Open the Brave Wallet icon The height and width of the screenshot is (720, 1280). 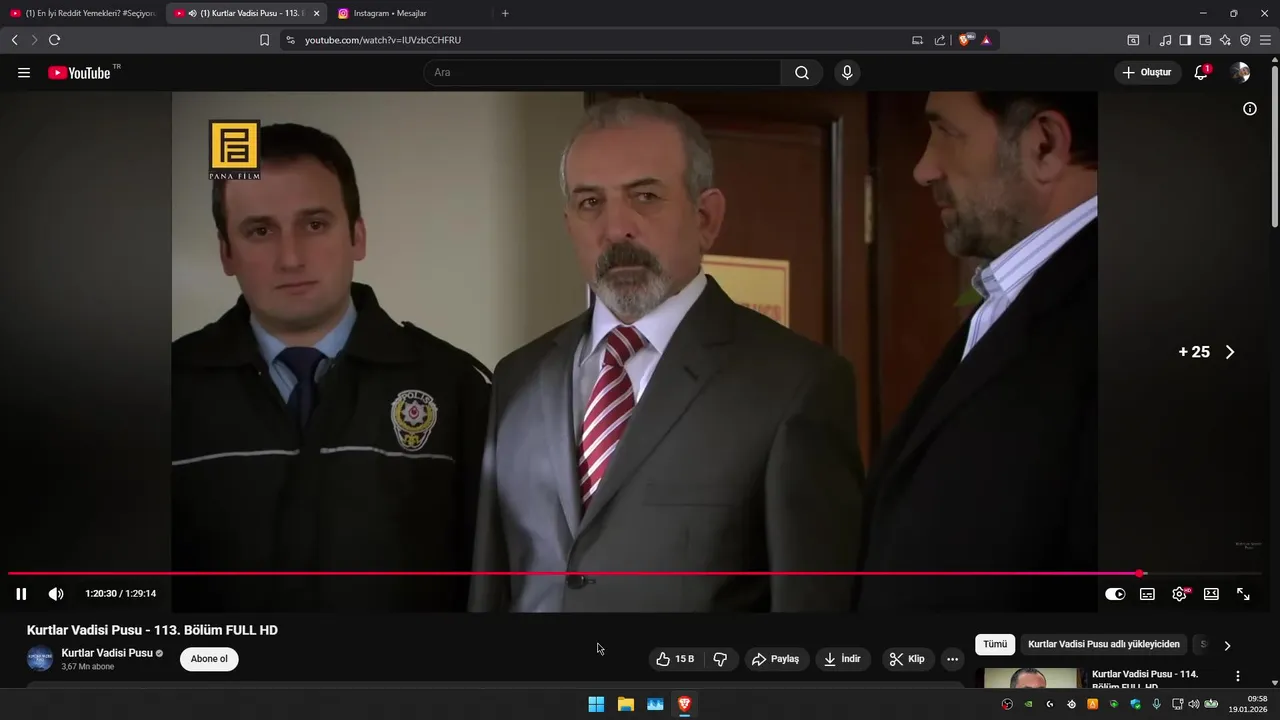[x=1205, y=40]
